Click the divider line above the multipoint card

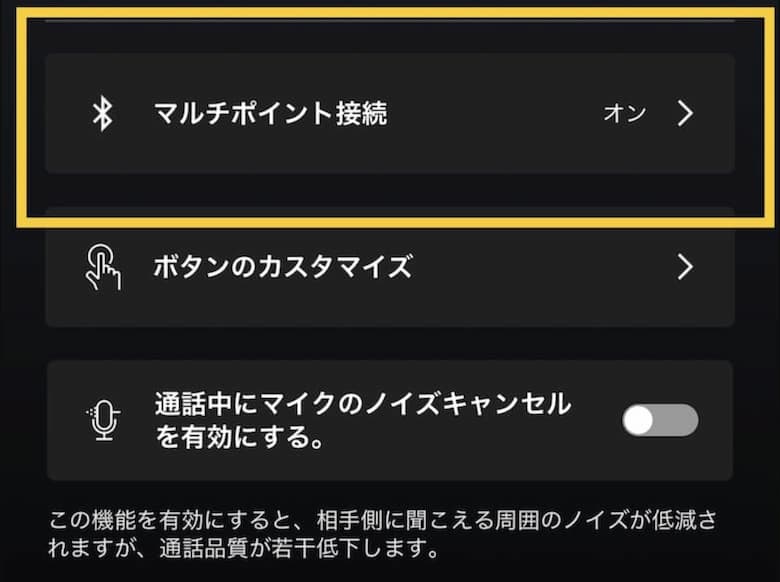tap(390, 21)
